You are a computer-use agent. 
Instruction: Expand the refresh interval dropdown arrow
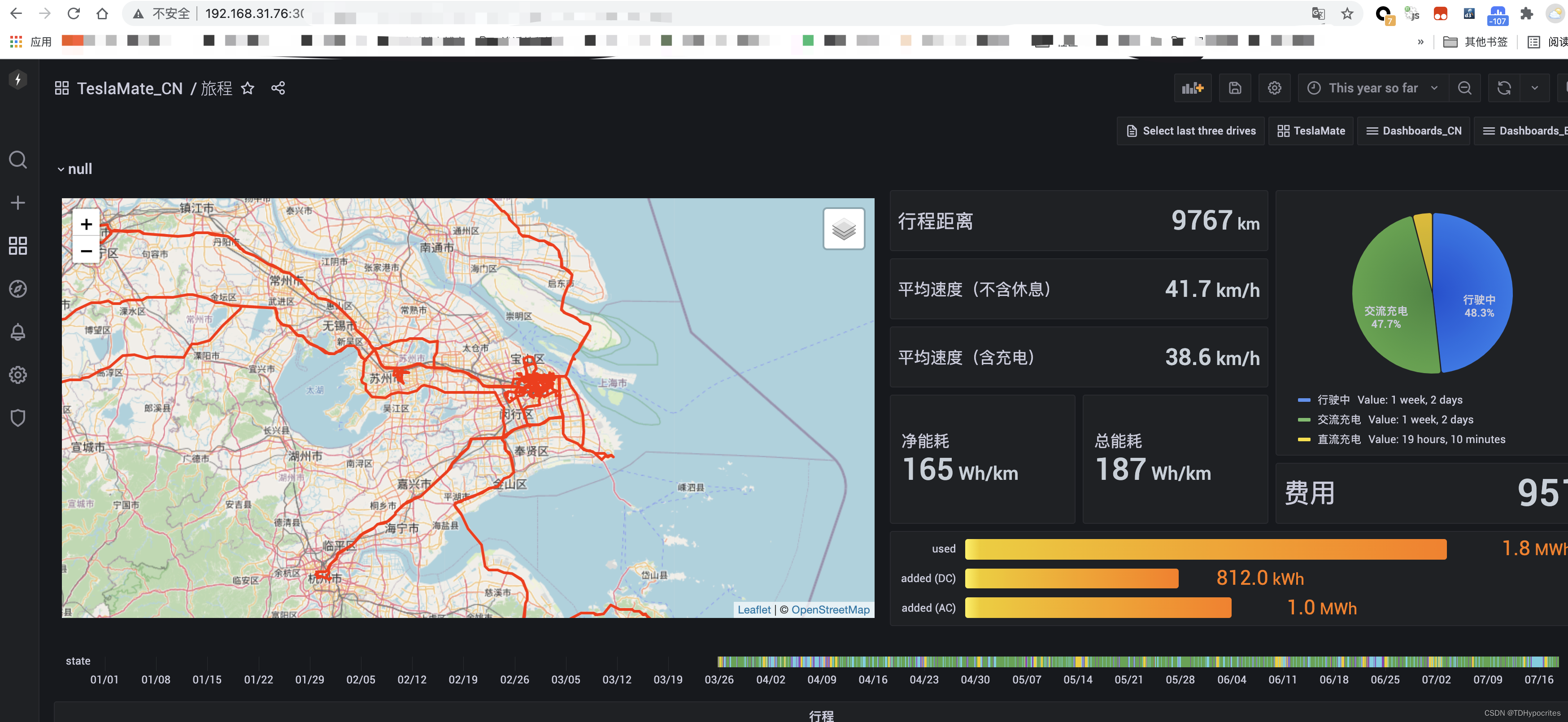pos(1534,88)
